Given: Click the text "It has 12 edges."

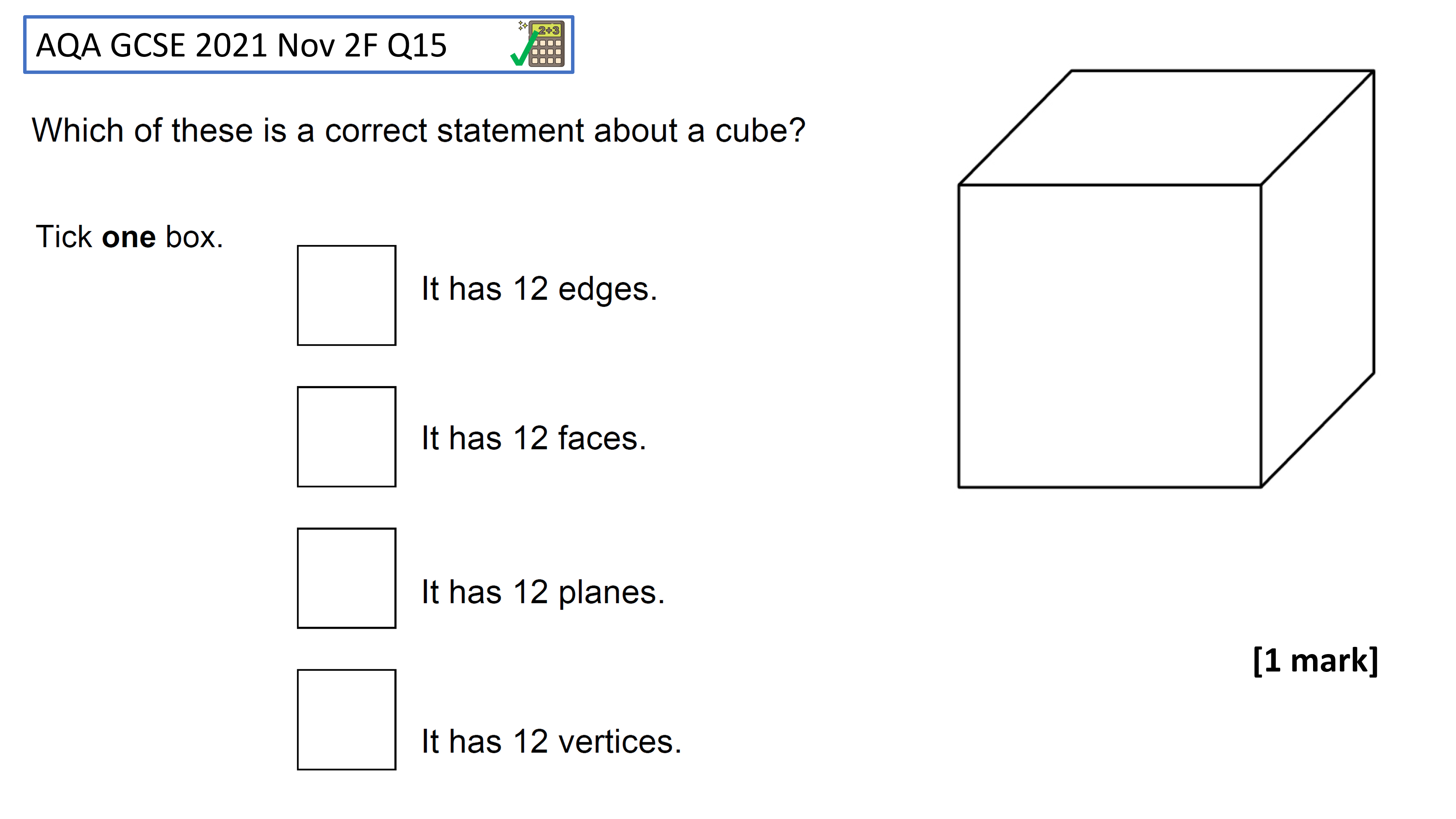Looking at the screenshot, I should point(539,289).
